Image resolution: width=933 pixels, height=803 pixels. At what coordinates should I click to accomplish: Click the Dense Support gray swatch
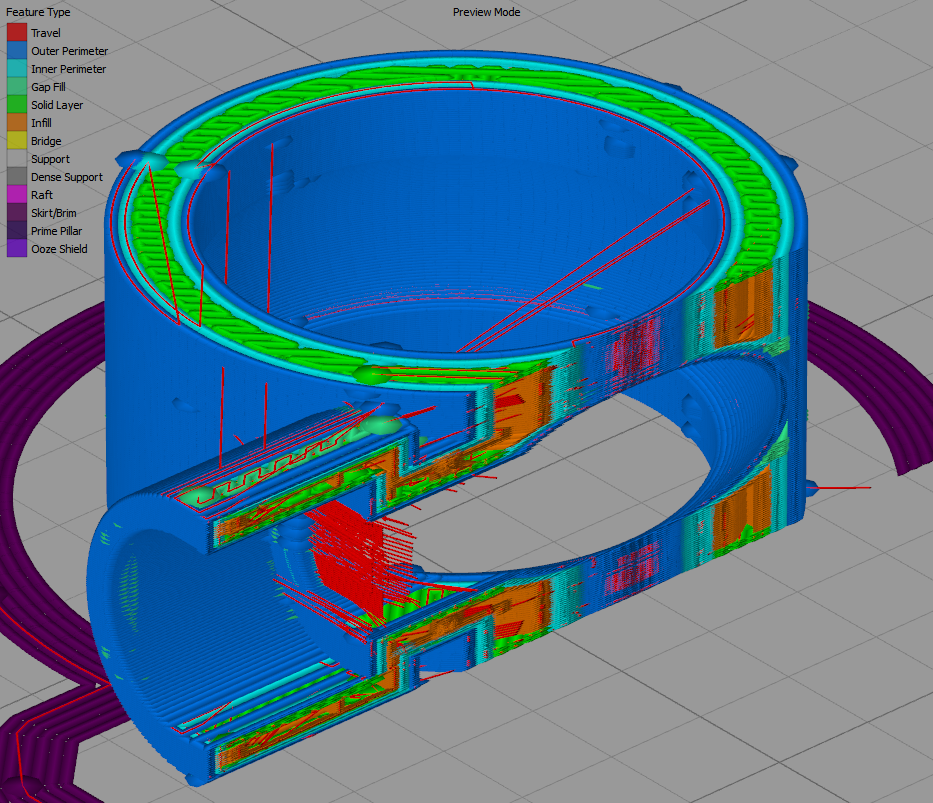pos(17,177)
